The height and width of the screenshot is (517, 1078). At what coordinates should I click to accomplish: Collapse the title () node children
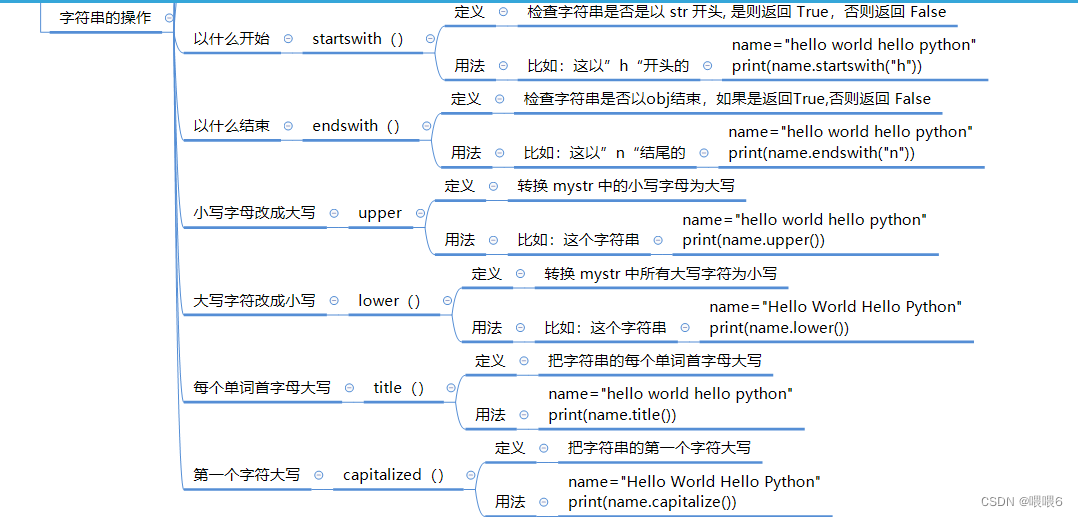point(450,388)
